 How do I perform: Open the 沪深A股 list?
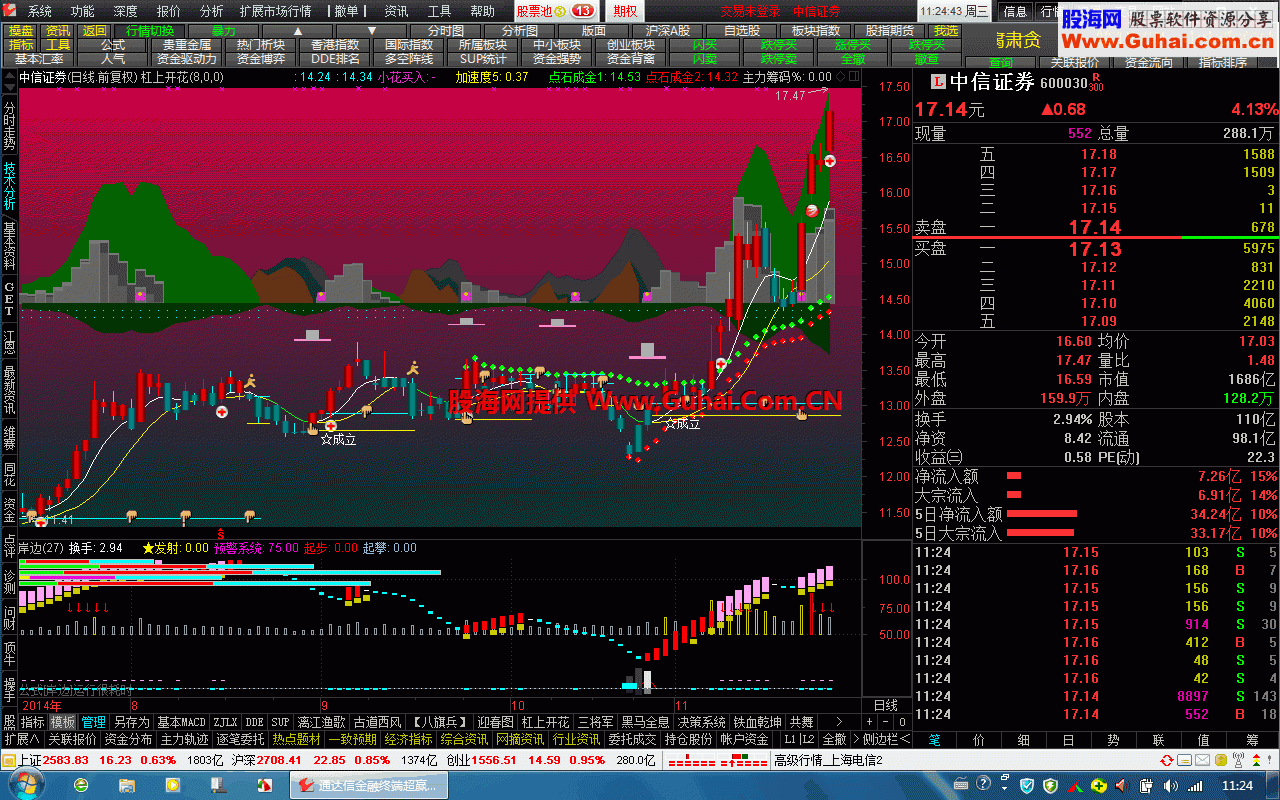668,31
